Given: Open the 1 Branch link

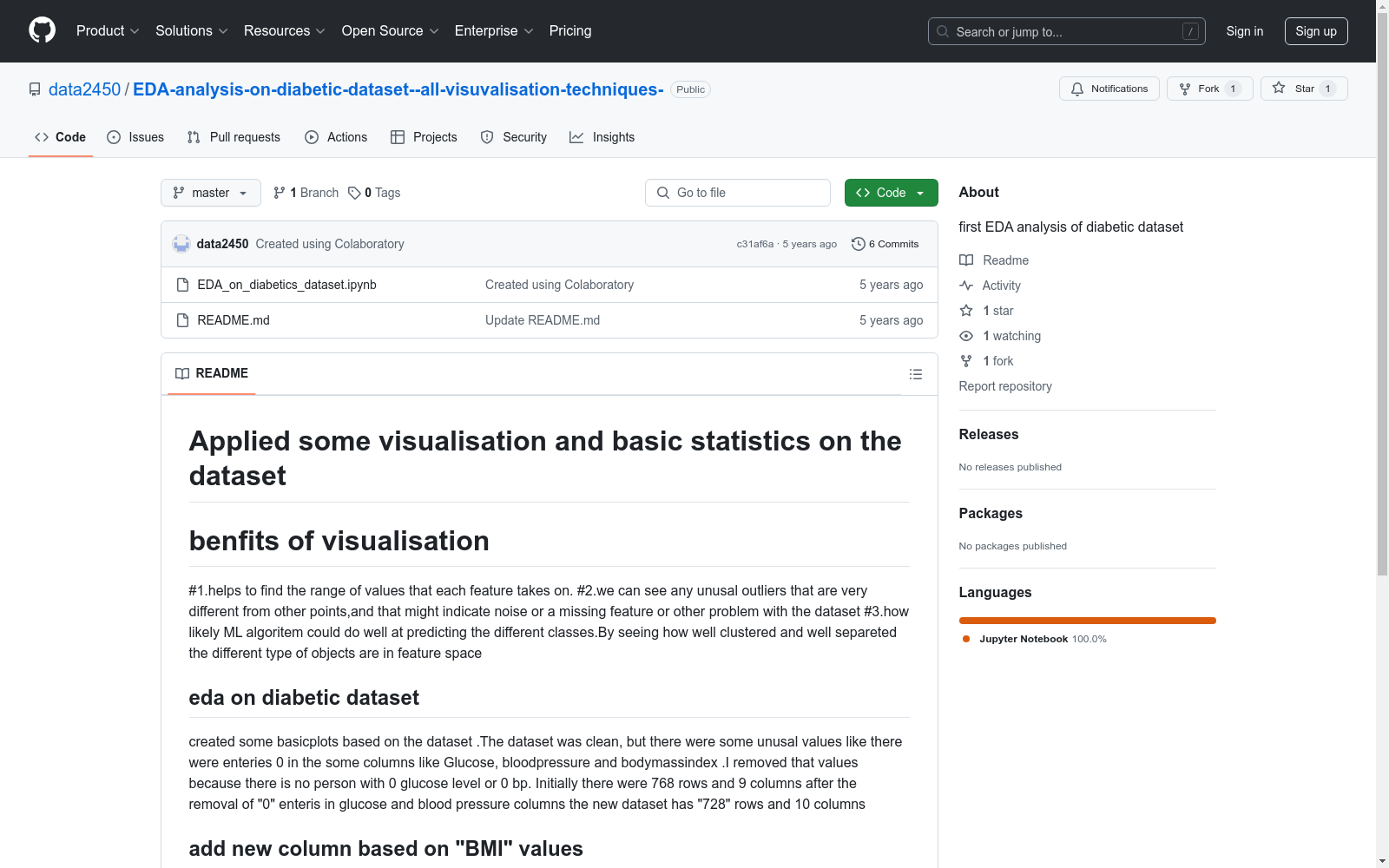Looking at the screenshot, I should [x=306, y=193].
